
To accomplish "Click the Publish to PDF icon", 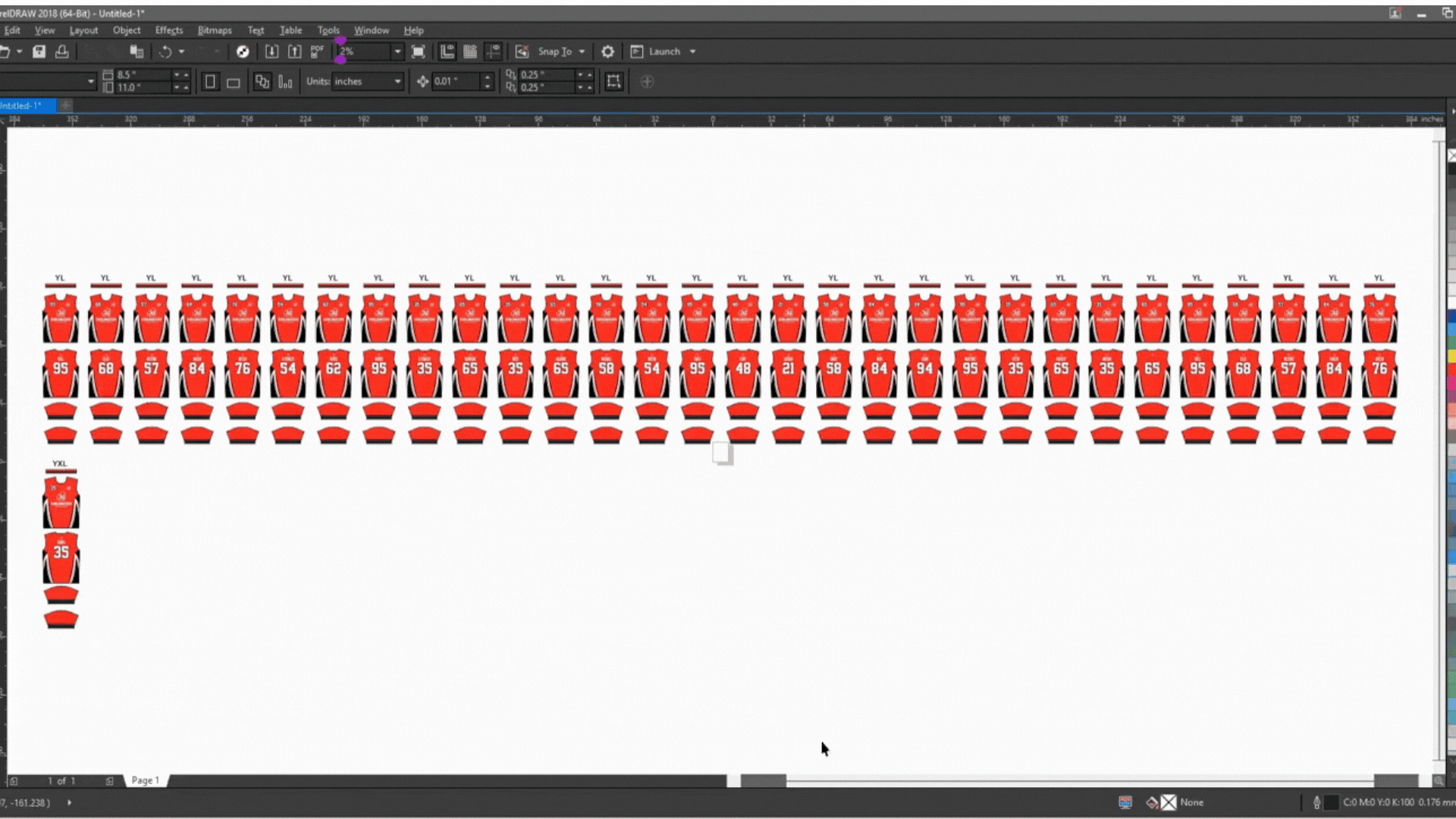I will point(317,52).
